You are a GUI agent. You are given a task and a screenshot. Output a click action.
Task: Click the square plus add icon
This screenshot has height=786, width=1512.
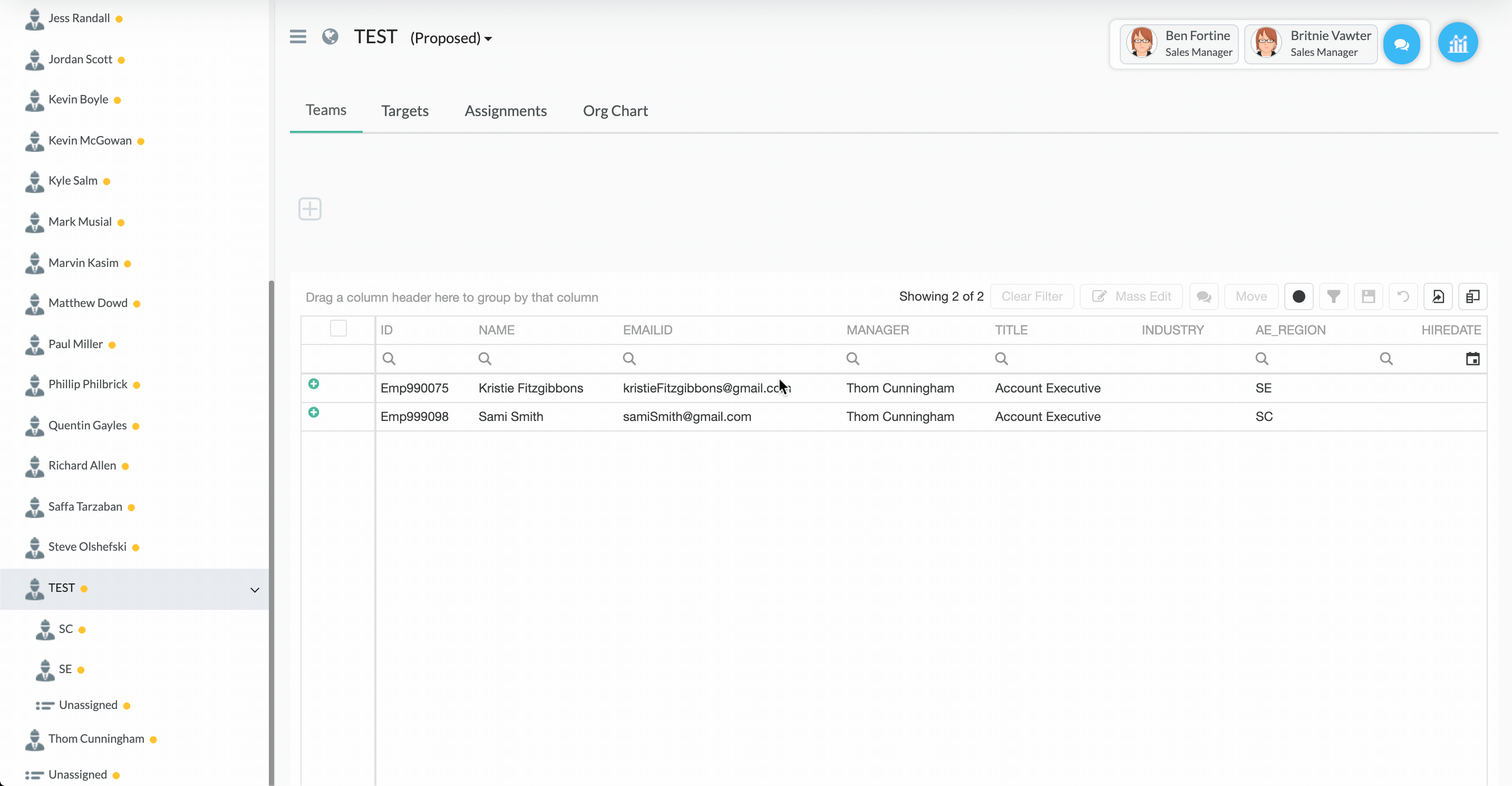click(x=309, y=208)
